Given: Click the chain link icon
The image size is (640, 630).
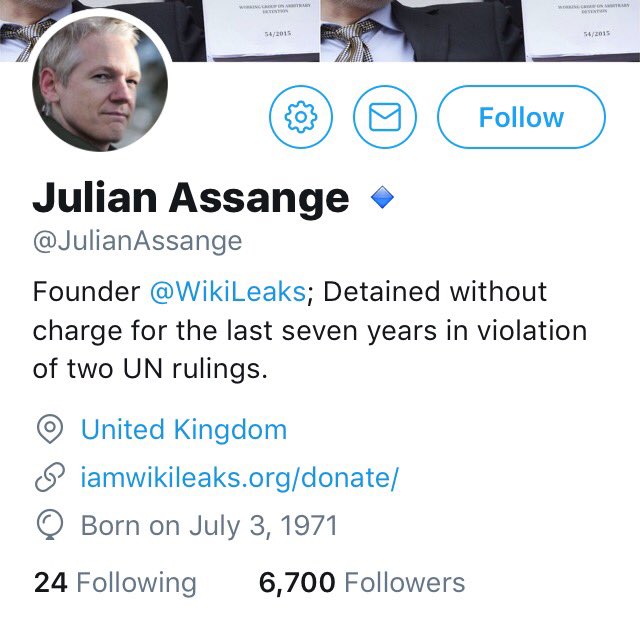Looking at the screenshot, I should point(49,478).
